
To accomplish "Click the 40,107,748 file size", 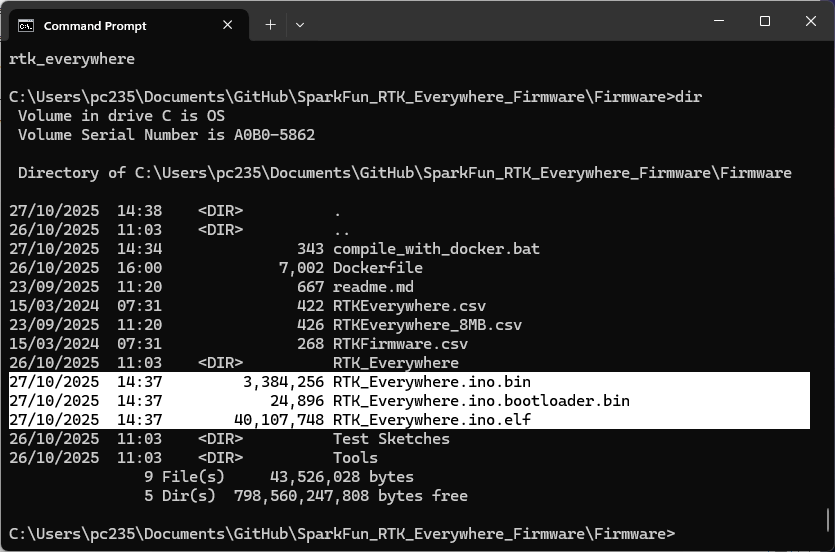I will [x=279, y=420].
